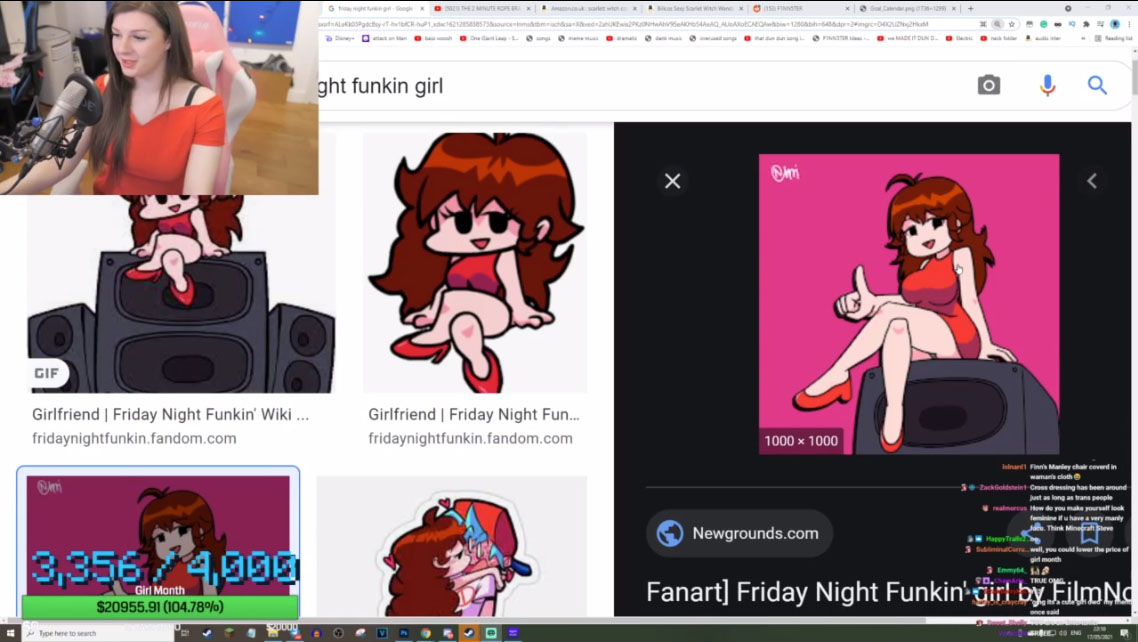Run the search with the blue magnifier icon
The height and width of the screenshot is (642, 1138).
tap(1097, 86)
